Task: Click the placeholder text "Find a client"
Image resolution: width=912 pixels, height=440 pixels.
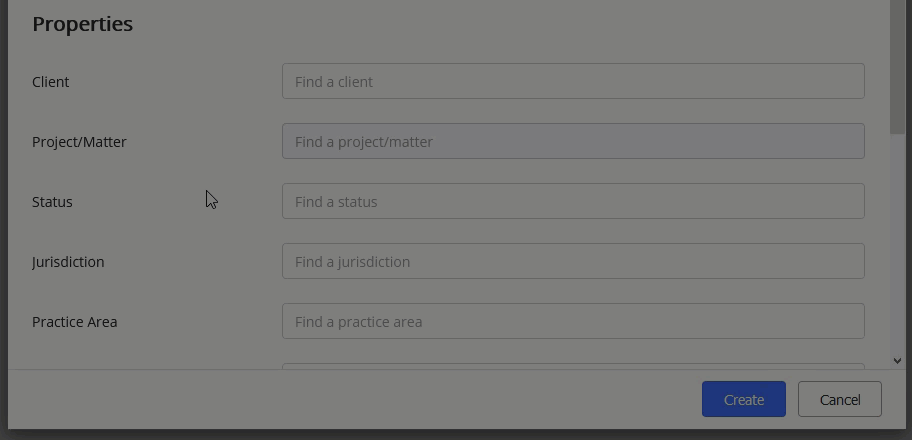Action: tap(334, 82)
